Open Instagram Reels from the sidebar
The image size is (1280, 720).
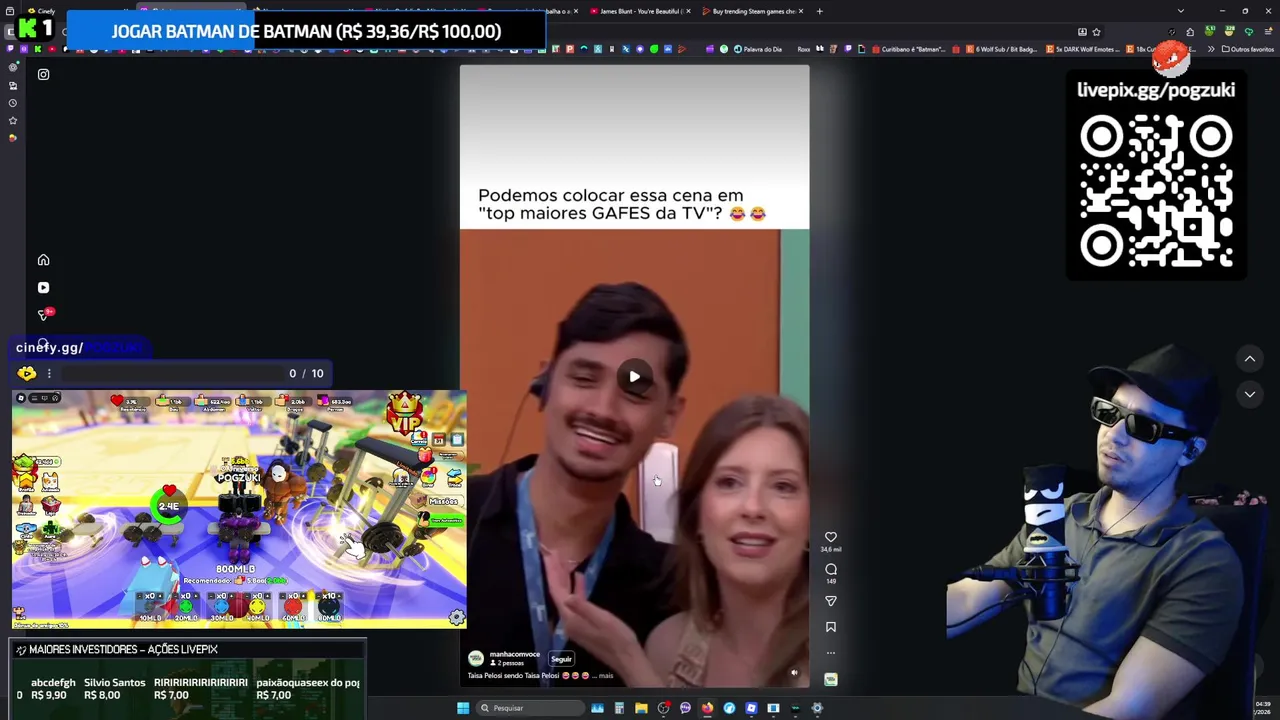click(43, 288)
